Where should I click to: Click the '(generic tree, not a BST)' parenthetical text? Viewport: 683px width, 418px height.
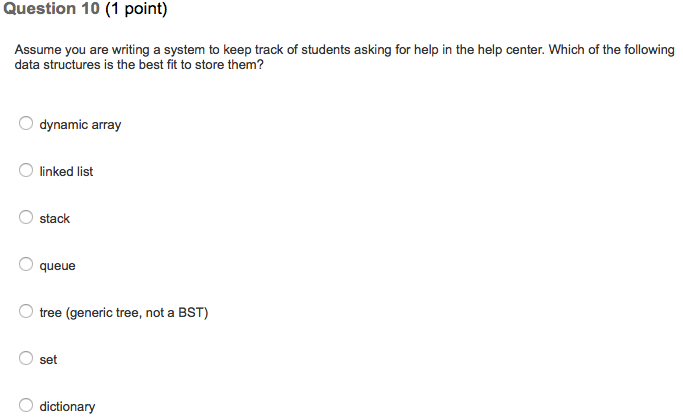(x=137, y=313)
